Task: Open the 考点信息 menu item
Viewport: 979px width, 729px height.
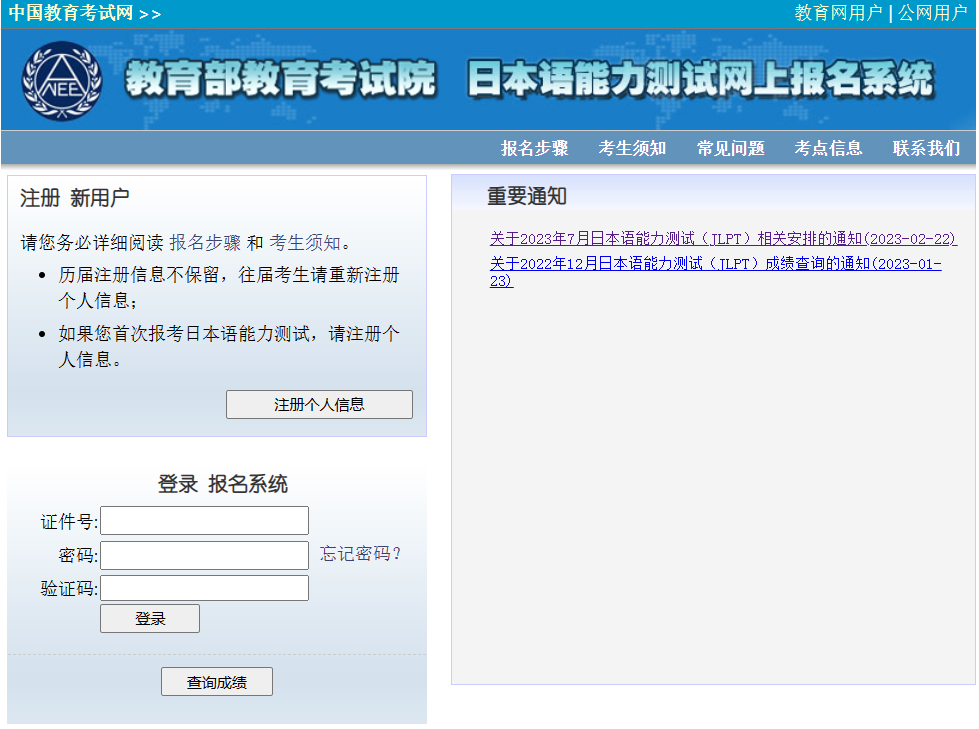Action: (828, 149)
